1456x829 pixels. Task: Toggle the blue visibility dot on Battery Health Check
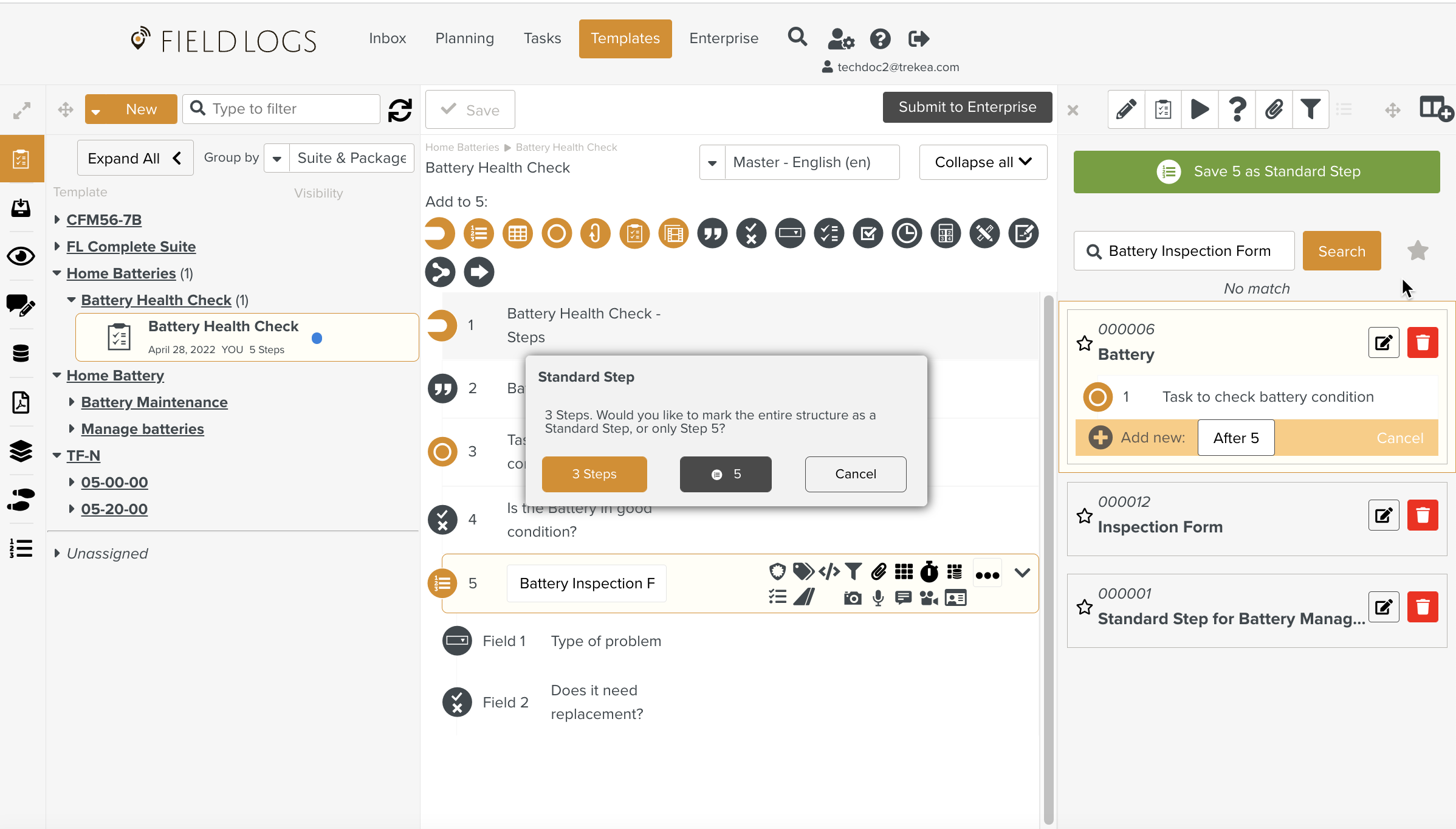click(317, 339)
